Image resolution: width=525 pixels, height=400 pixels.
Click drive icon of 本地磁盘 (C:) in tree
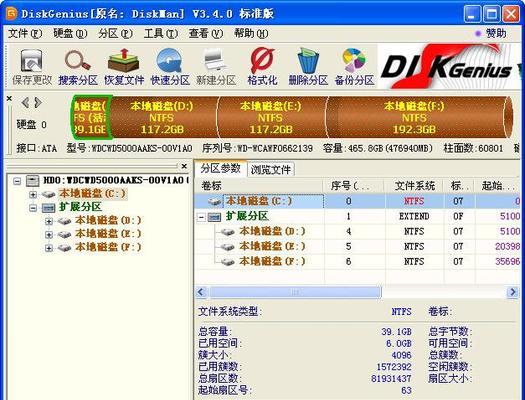click(49, 194)
